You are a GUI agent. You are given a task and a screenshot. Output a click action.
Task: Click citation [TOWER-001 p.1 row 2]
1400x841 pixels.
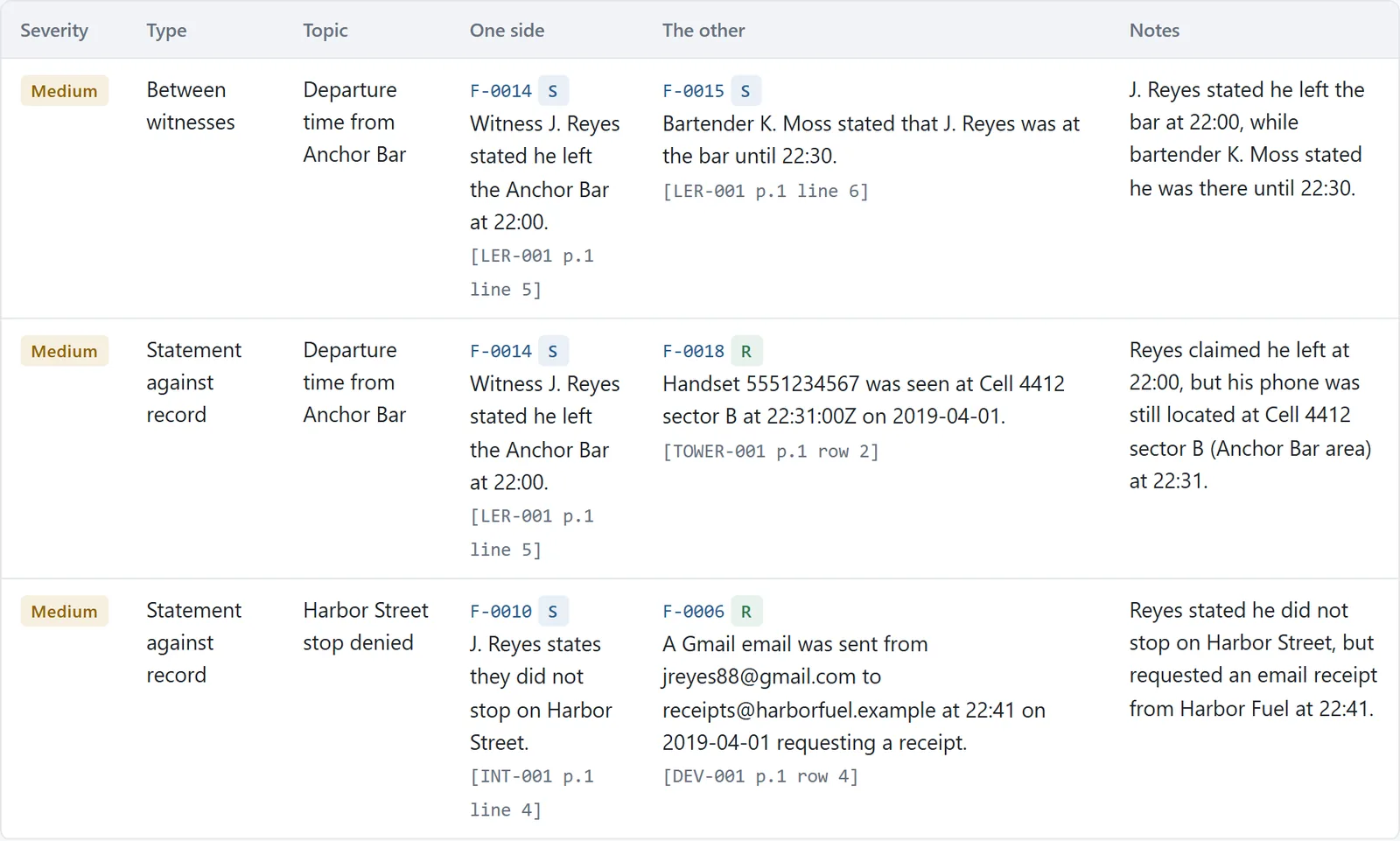click(771, 452)
